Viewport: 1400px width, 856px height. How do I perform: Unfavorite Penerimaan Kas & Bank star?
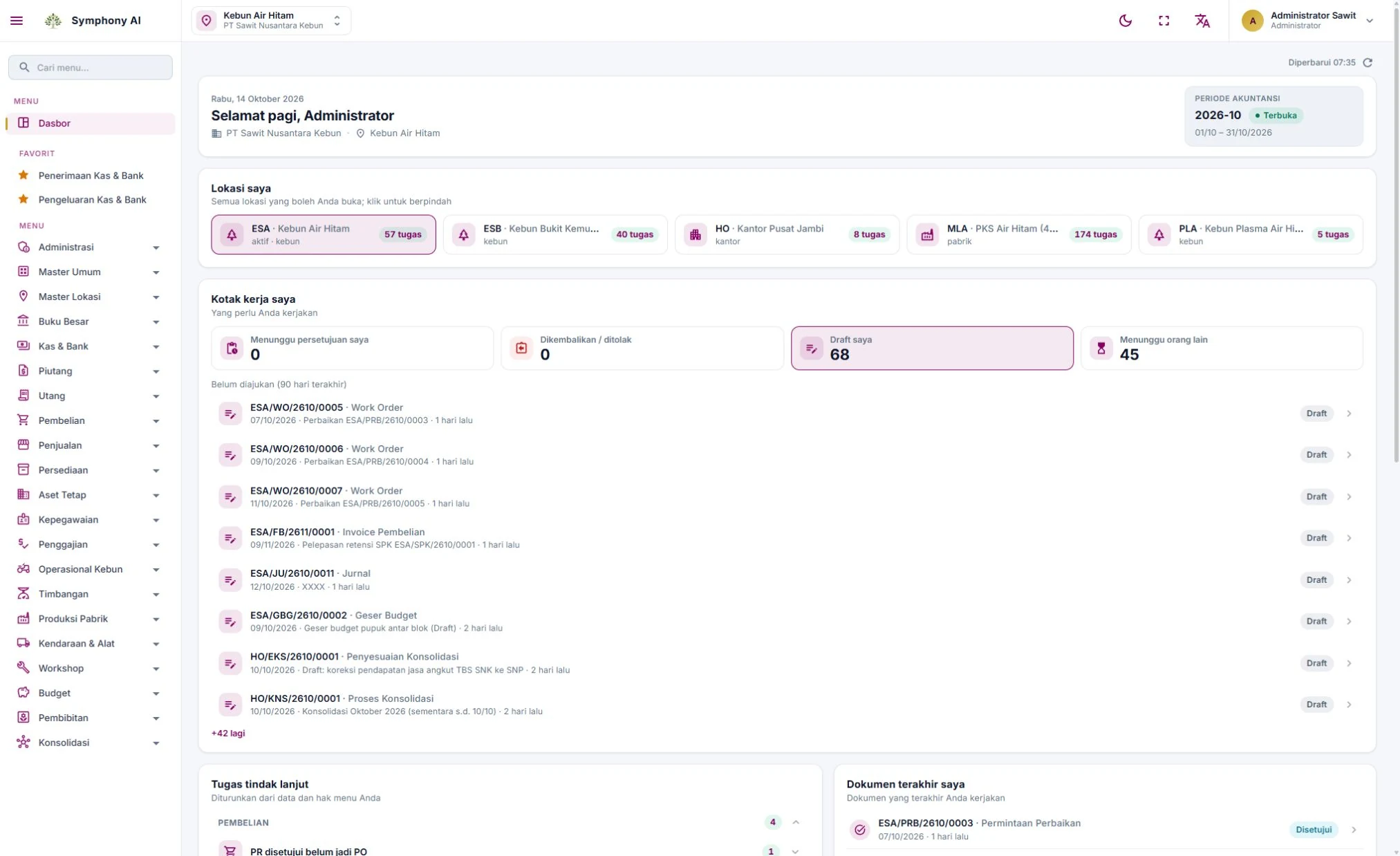[x=24, y=175]
